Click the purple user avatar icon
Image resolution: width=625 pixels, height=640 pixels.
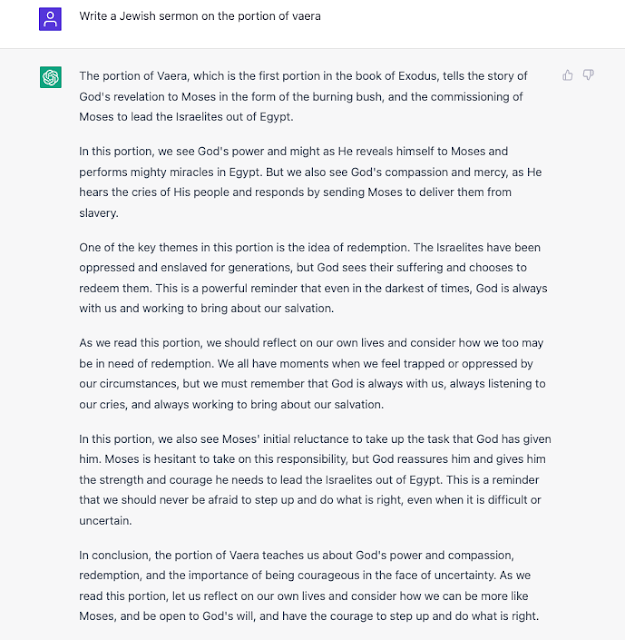(x=50, y=19)
